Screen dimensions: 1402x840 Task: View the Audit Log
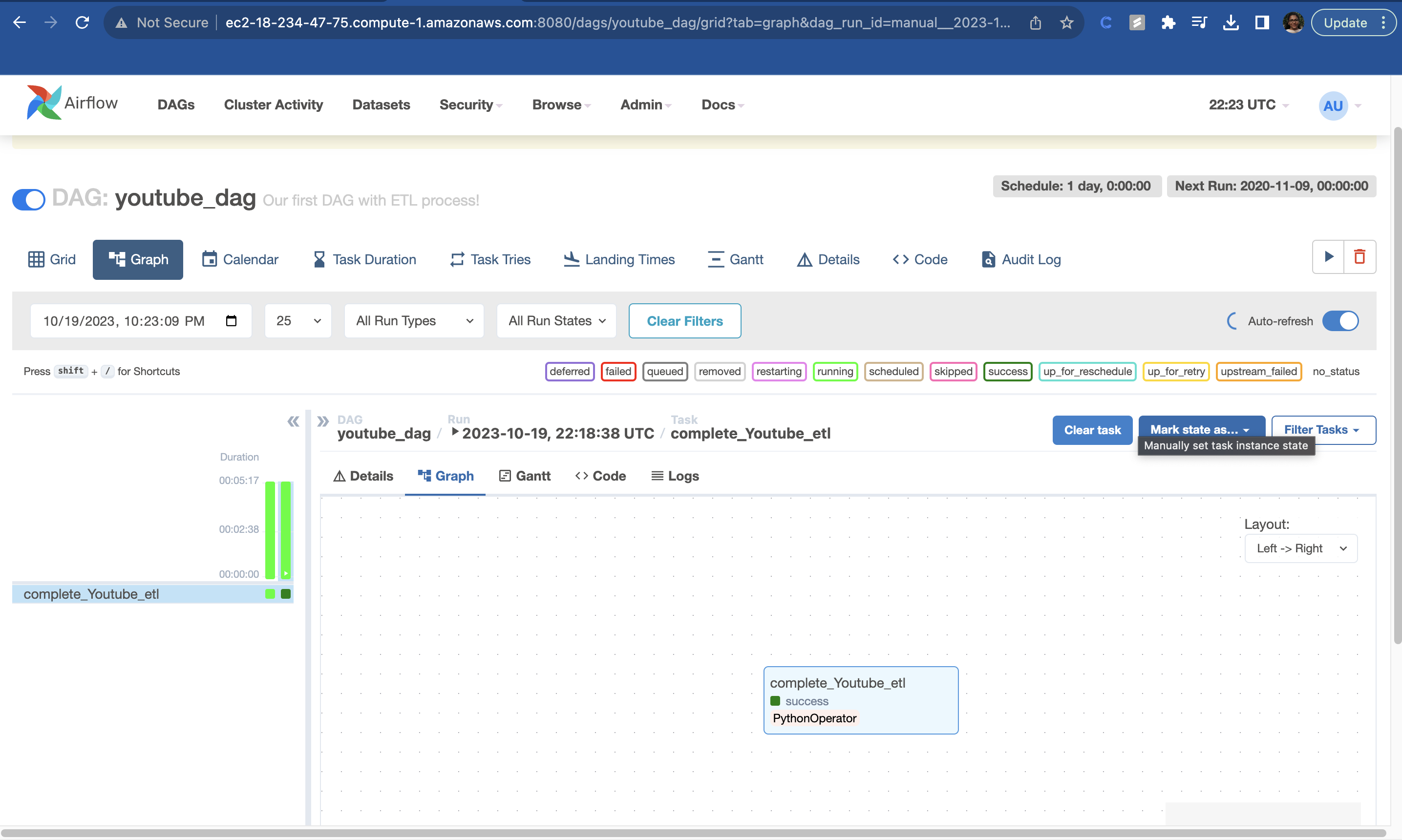[x=1020, y=259]
